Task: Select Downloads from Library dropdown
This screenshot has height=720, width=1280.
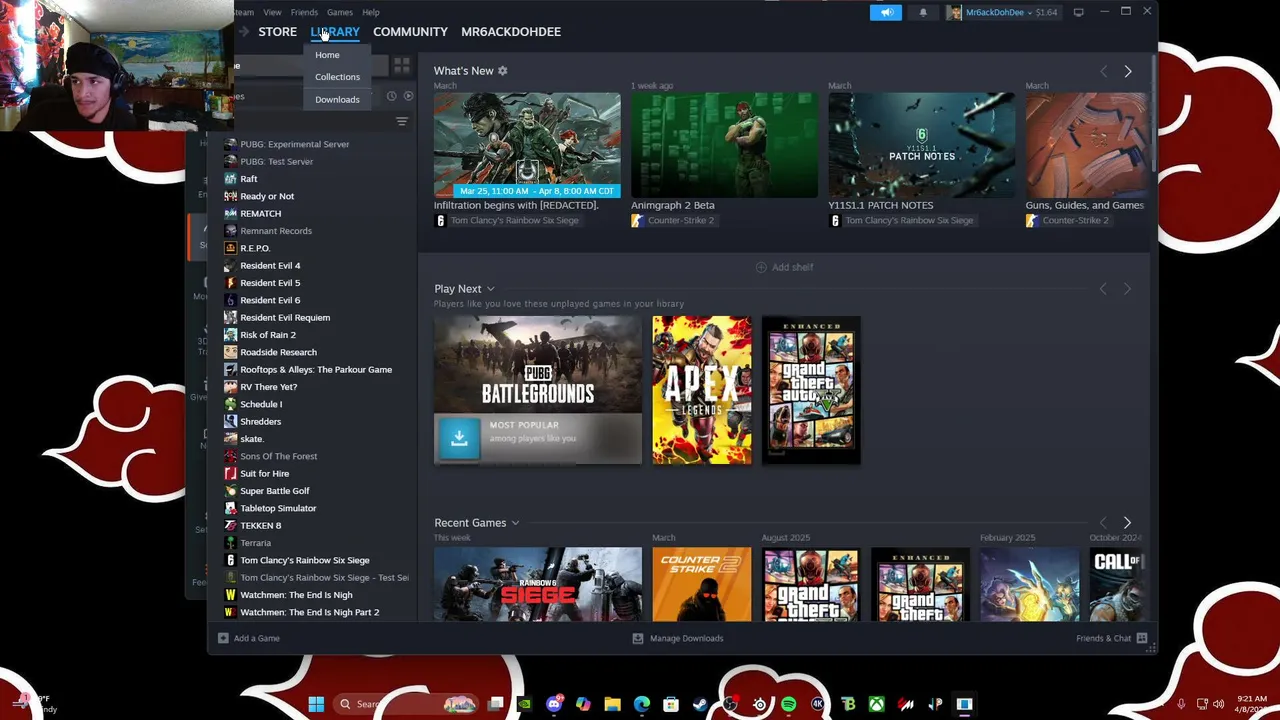Action: (337, 99)
